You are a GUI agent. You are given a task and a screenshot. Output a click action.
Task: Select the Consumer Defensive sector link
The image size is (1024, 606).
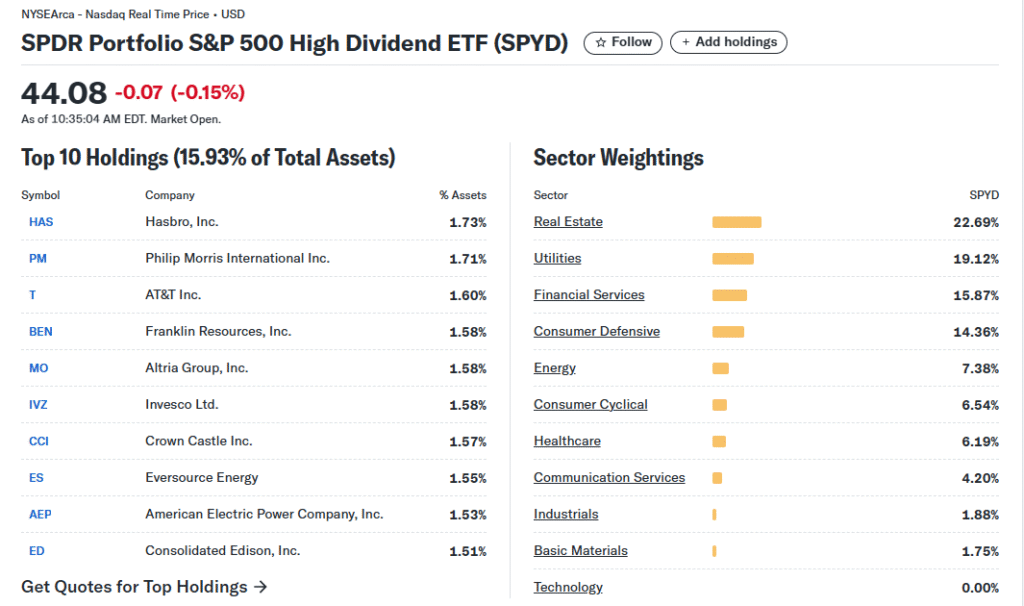tap(596, 332)
